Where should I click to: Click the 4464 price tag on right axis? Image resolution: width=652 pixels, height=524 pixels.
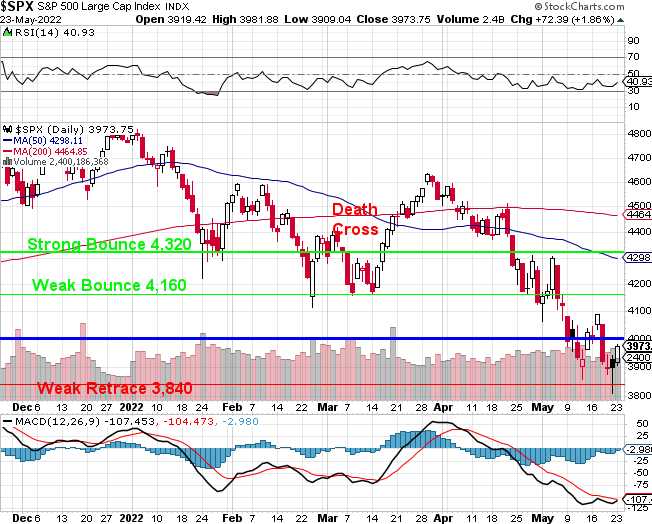(x=637, y=215)
